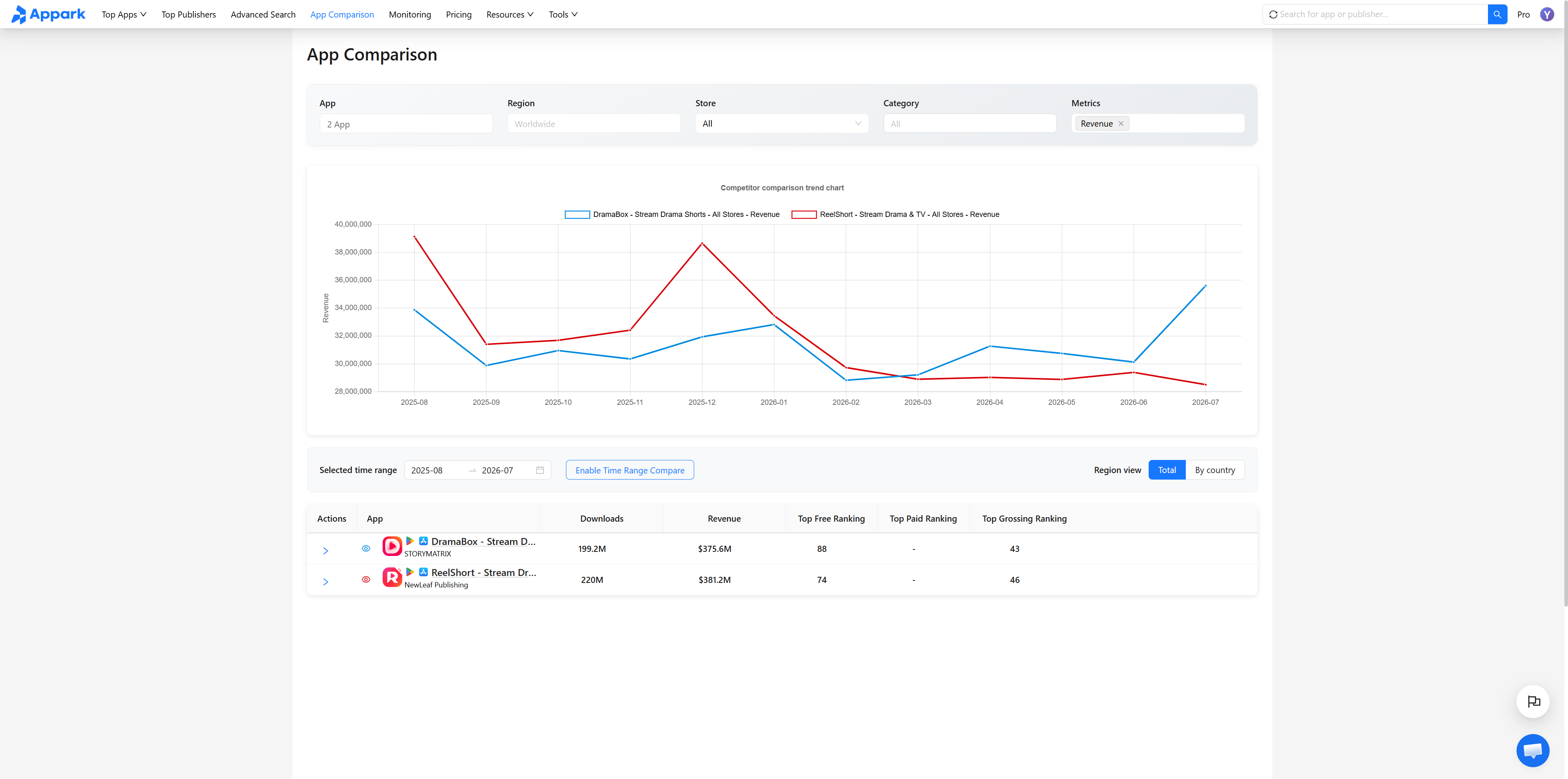Open the Category selector
This screenshot has width=1568, height=779.
click(x=970, y=124)
